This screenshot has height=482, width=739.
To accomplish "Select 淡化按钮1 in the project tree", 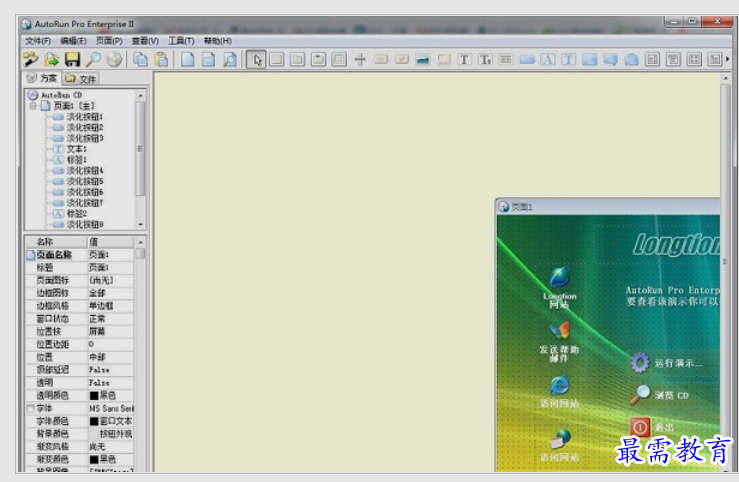I will tap(84, 117).
